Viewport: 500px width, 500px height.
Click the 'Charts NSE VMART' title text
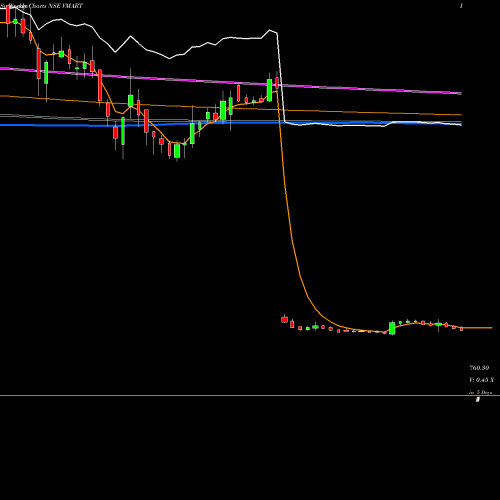click(x=56, y=6)
